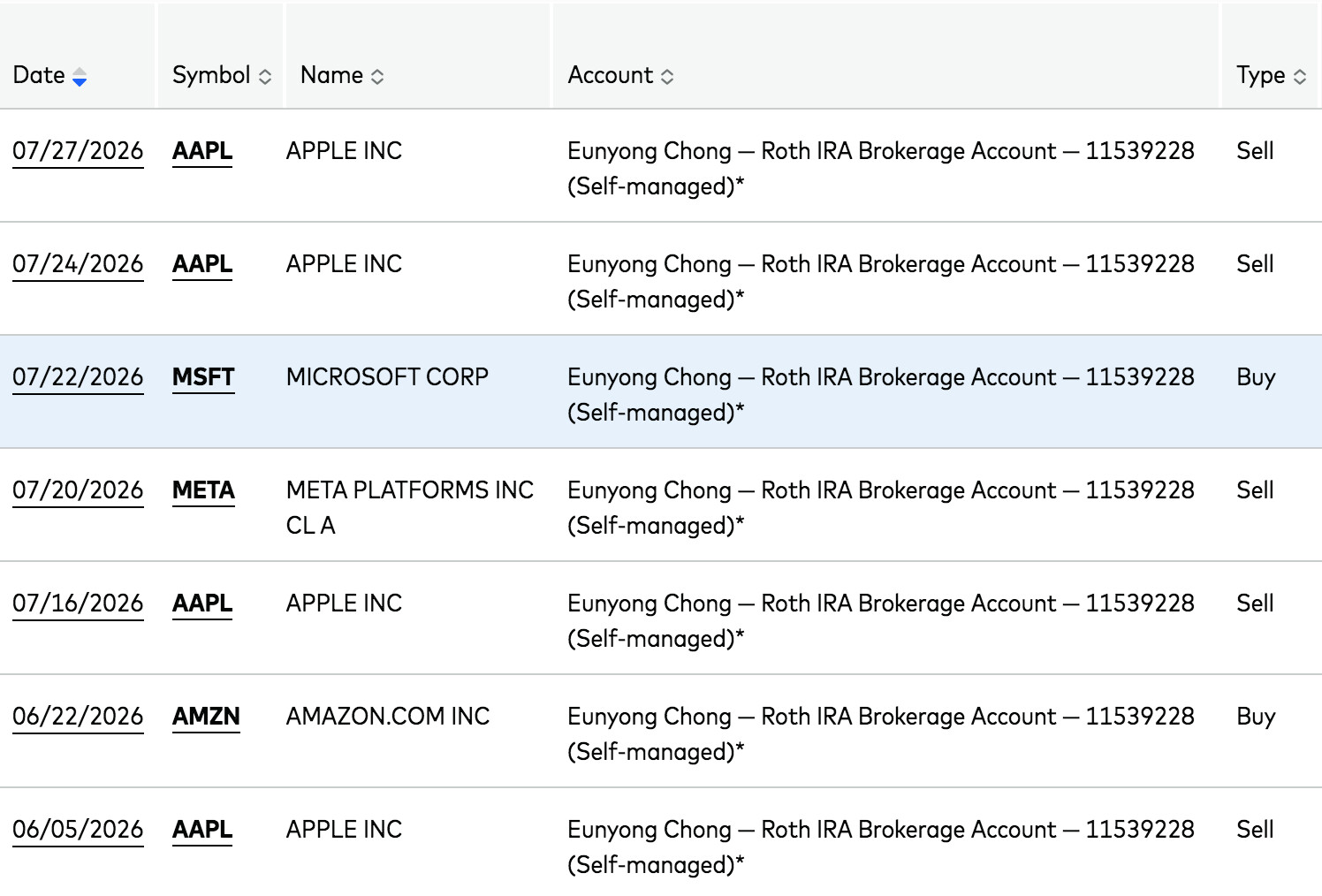Click Buy type in the AMZN row
The height and width of the screenshot is (896, 1322).
[1256, 717]
